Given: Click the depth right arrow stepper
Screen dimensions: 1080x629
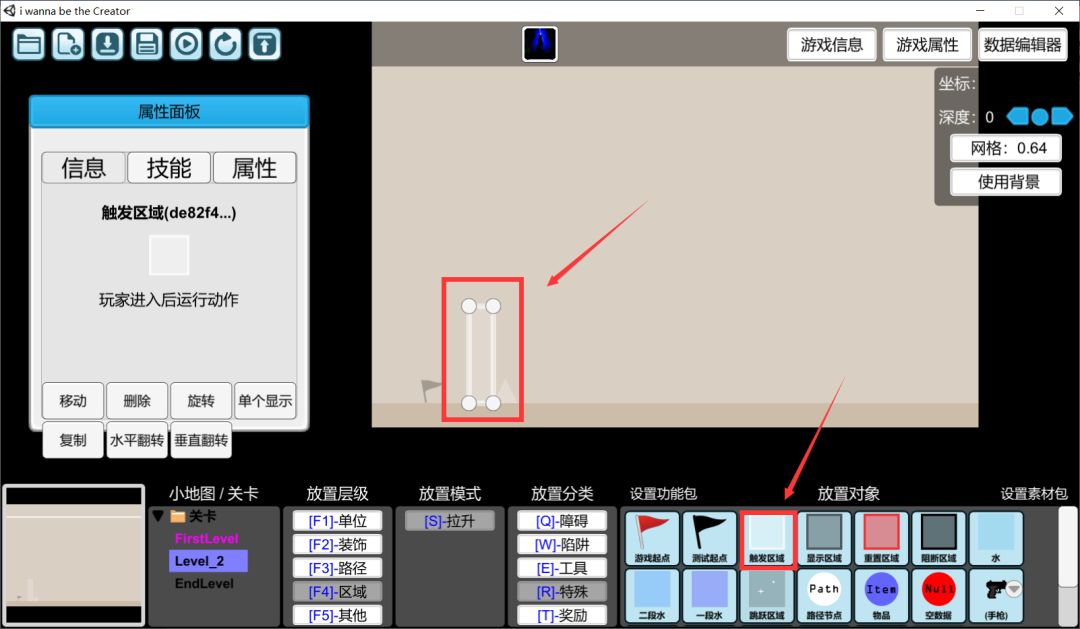Looking at the screenshot, I should (x=1061, y=117).
